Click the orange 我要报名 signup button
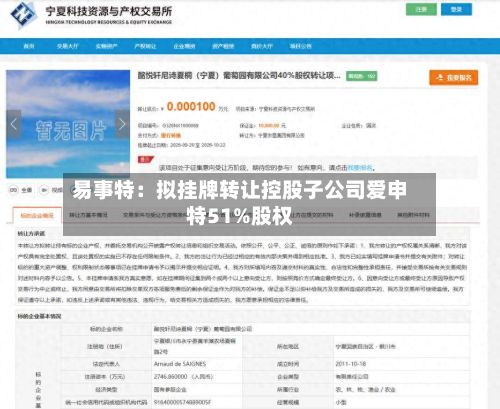Screen dimensions: 500x409 [x=454, y=78]
